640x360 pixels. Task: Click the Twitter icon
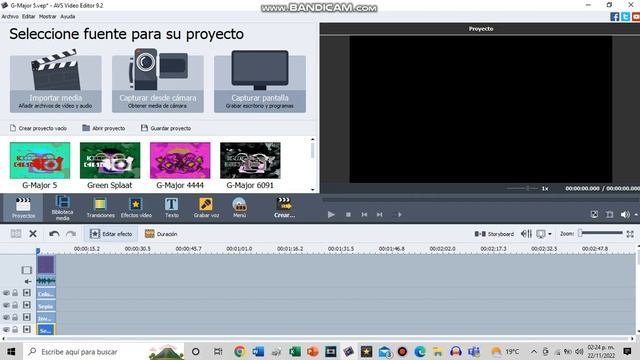[x=625, y=17]
